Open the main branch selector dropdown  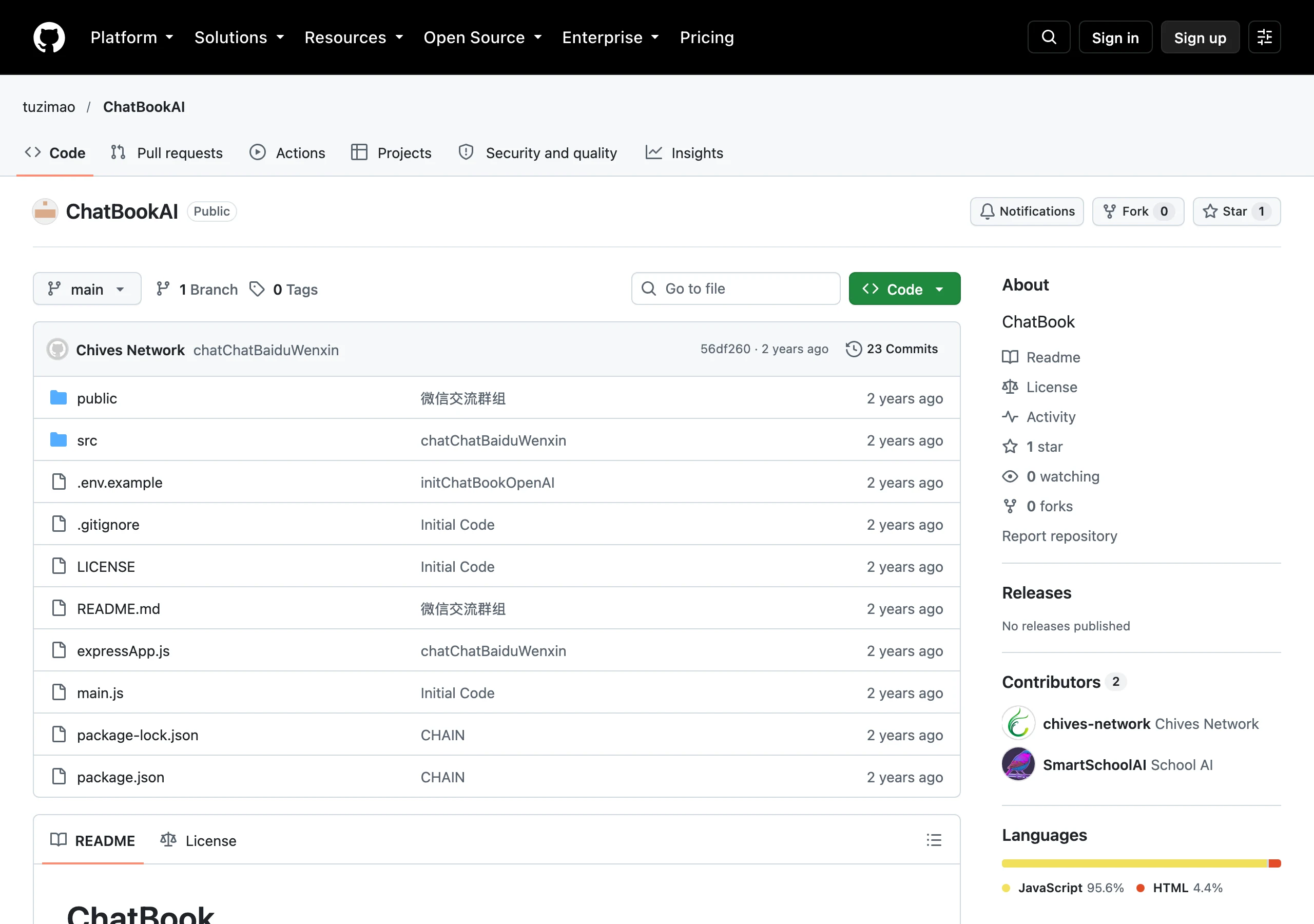pos(87,289)
